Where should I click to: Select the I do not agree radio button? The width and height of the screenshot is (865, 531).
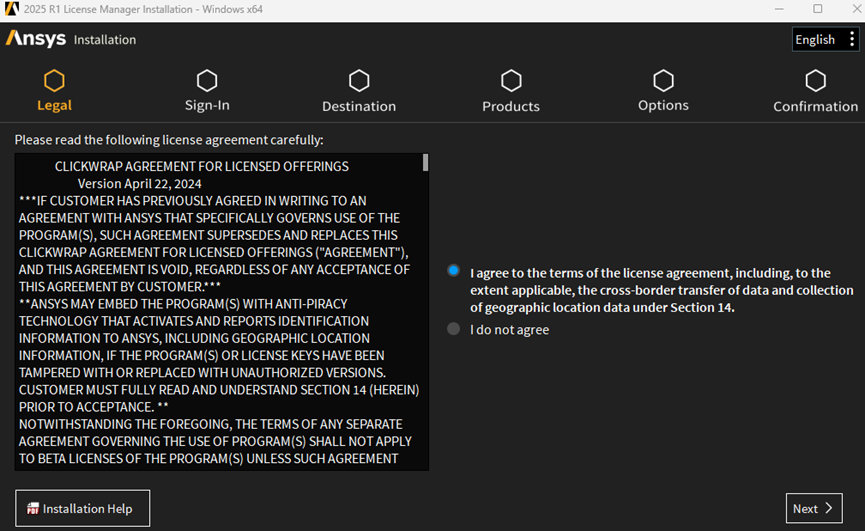(453, 329)
